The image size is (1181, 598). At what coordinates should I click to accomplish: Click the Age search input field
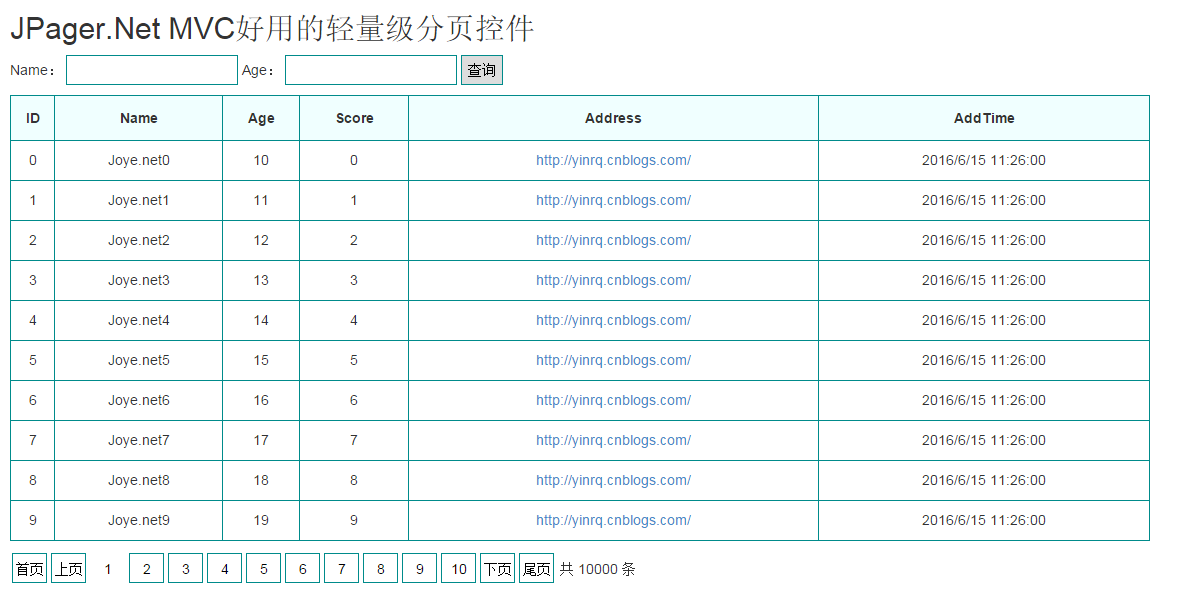tap(370, 70)
